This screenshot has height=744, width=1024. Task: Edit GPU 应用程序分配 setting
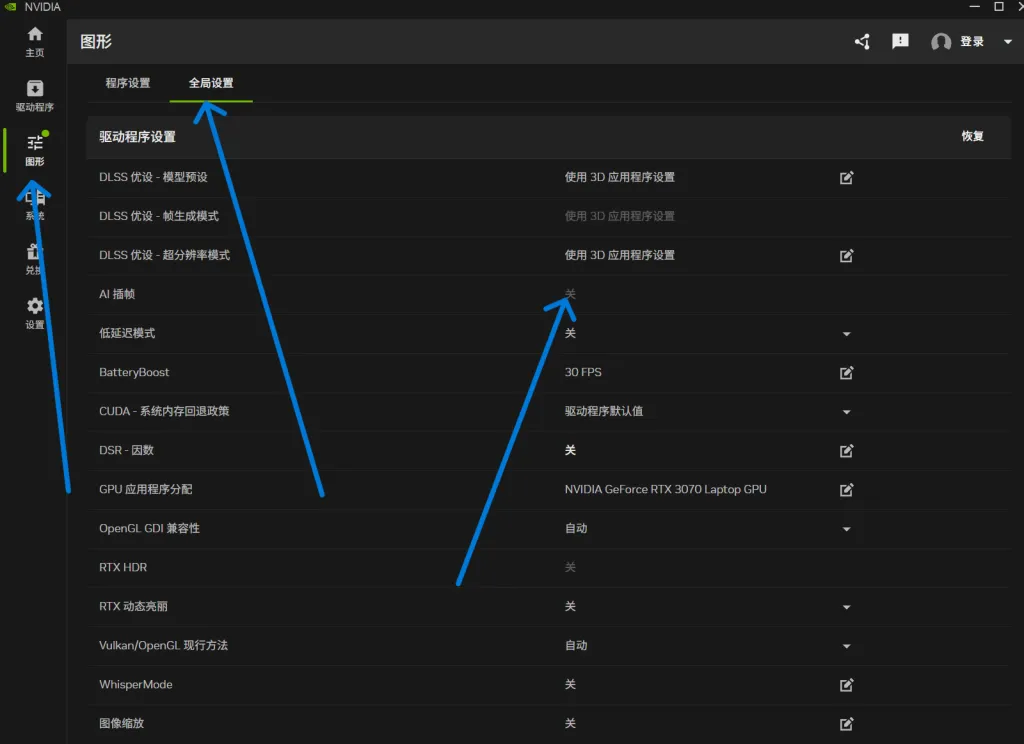click(x=846, y=490)
